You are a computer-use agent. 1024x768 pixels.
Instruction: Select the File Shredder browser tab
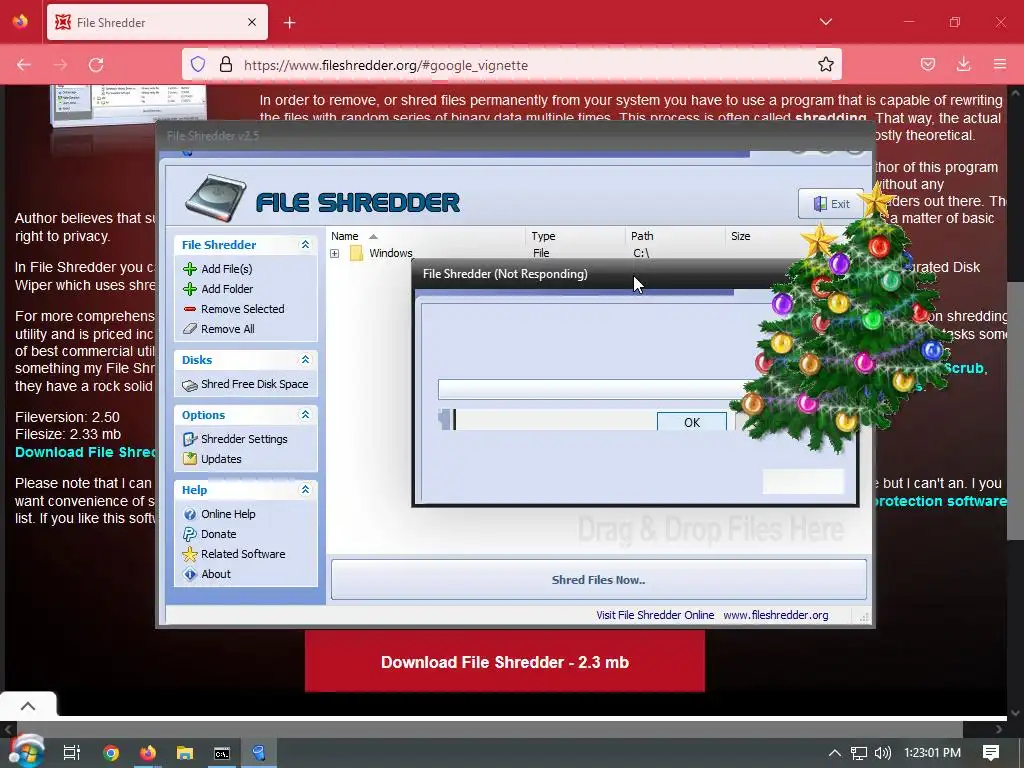(157, 22)
